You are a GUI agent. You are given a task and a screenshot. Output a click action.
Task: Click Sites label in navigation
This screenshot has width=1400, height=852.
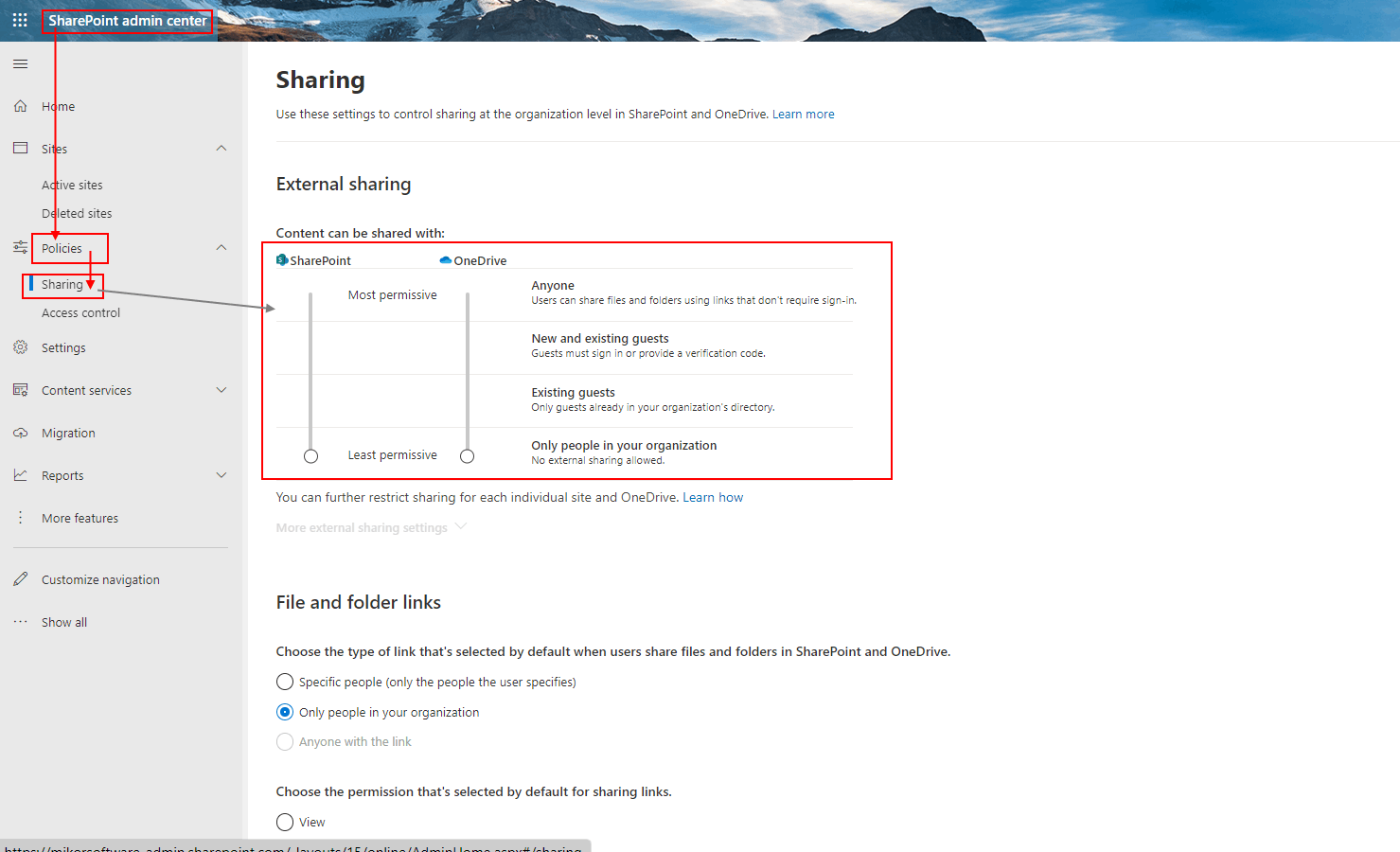[x=54, y=150]
